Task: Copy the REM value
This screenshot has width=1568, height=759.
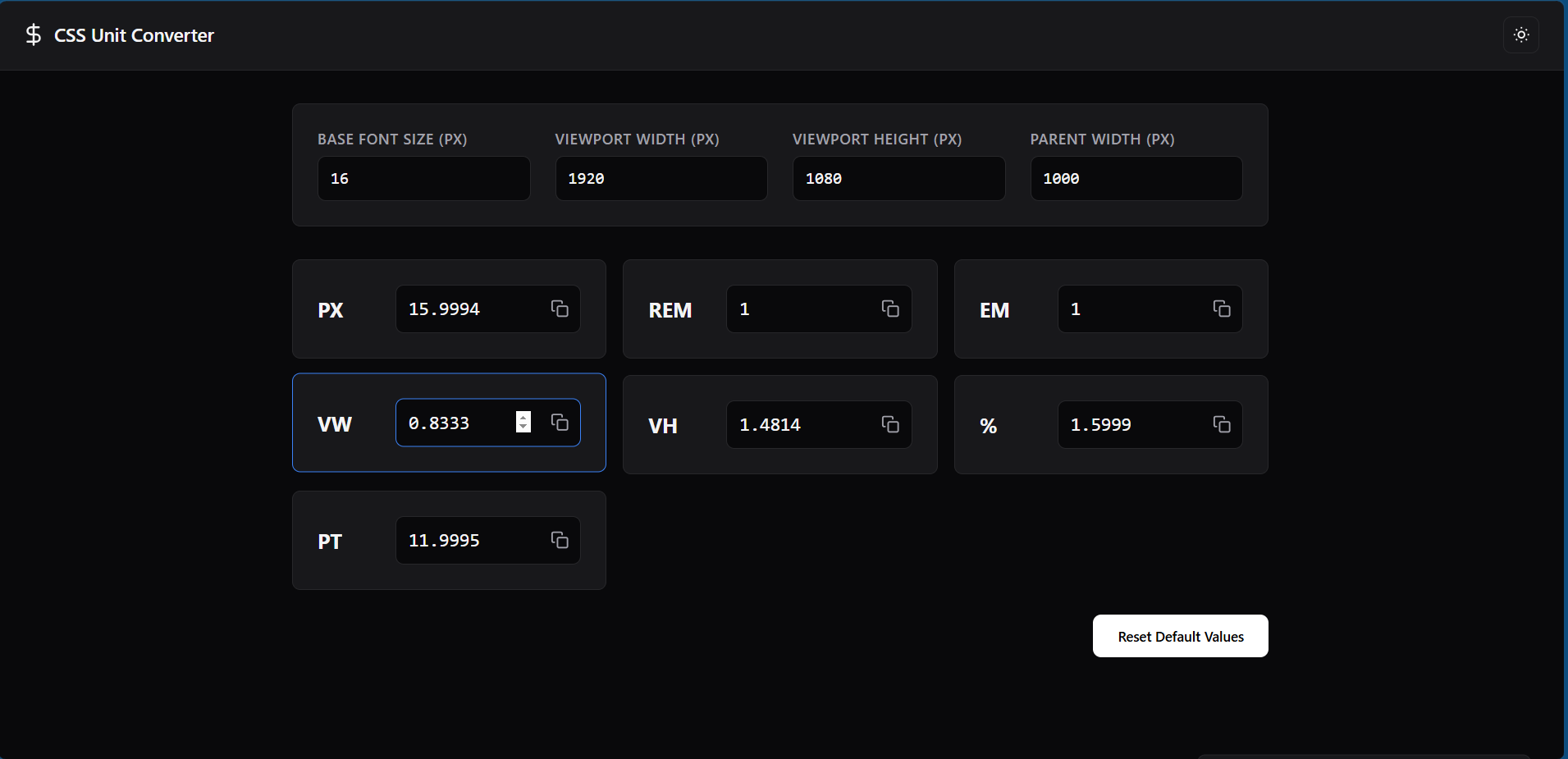Action: pyautogui.click(x=890, y=309)
